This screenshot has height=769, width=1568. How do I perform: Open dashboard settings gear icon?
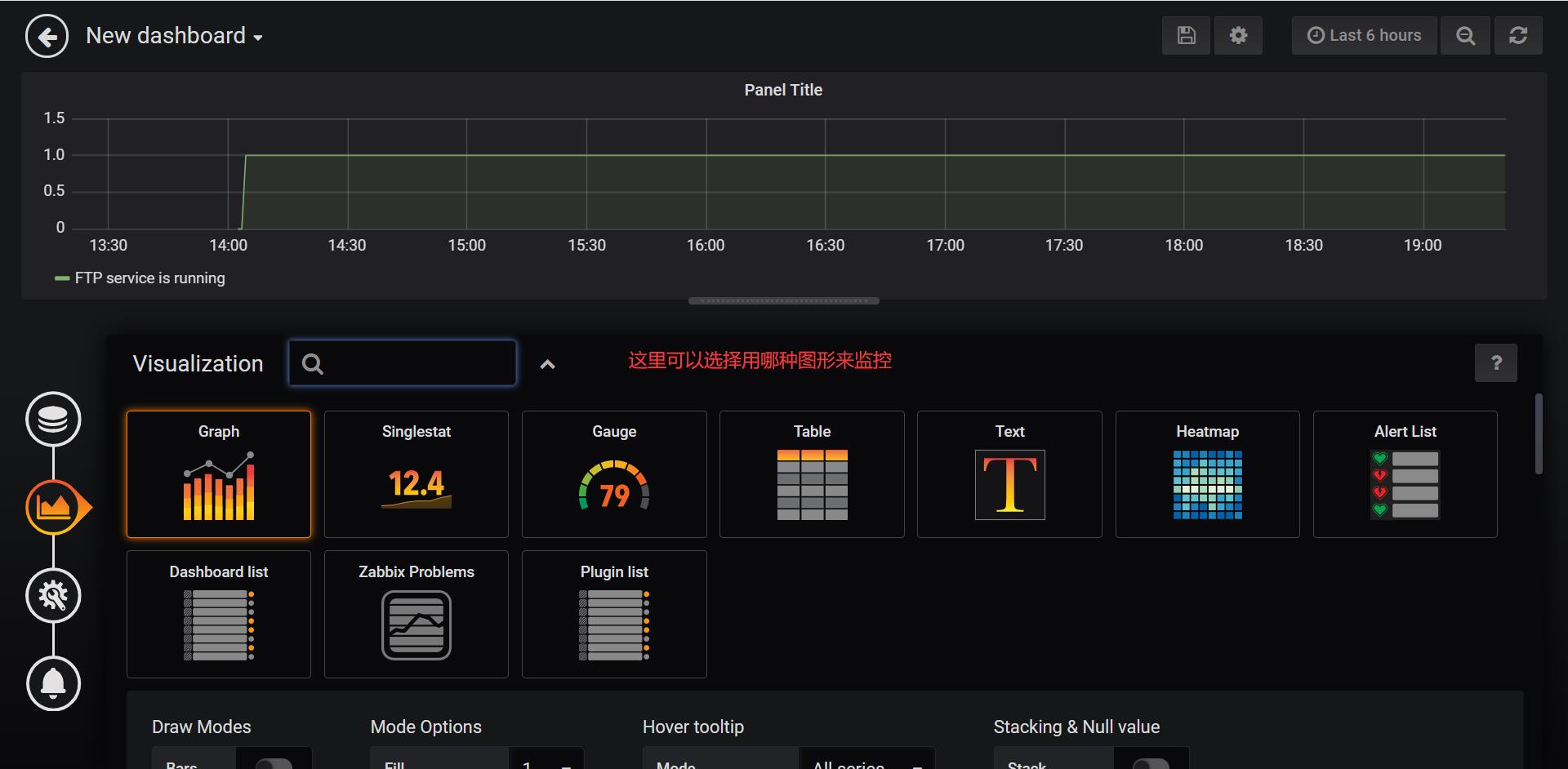click(x=1238, y=35)
